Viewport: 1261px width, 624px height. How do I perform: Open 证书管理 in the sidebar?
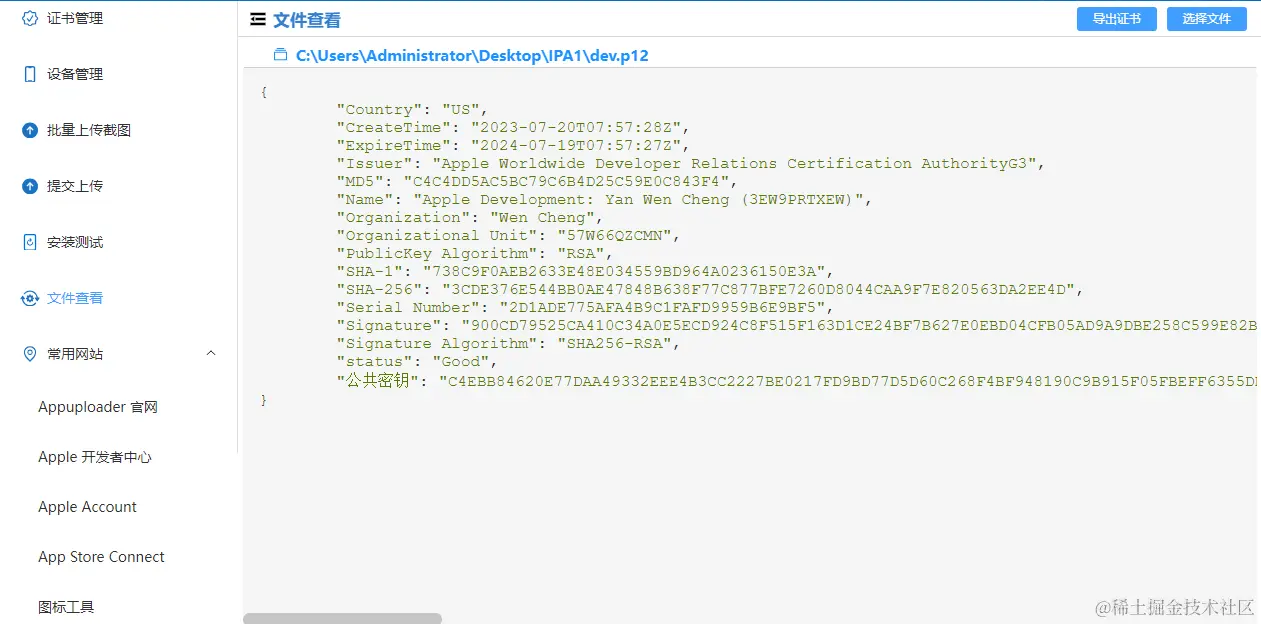tap(75, 18)
